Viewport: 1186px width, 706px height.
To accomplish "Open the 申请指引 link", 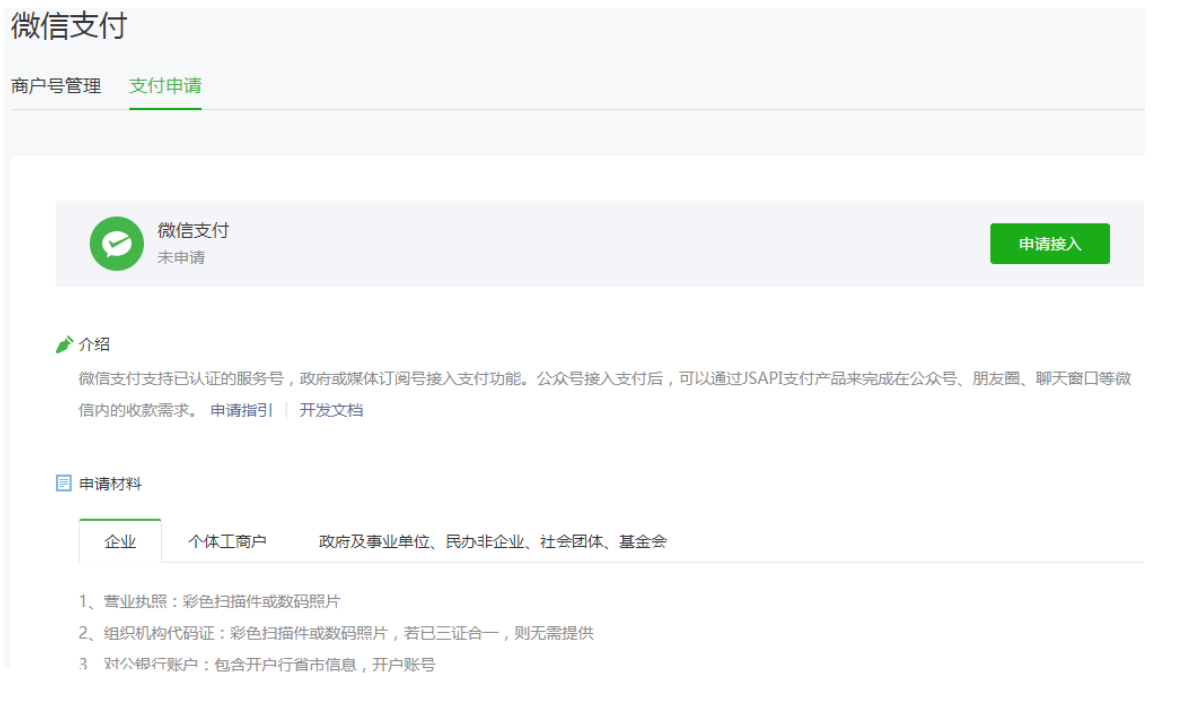I will (x=241, y=410).
